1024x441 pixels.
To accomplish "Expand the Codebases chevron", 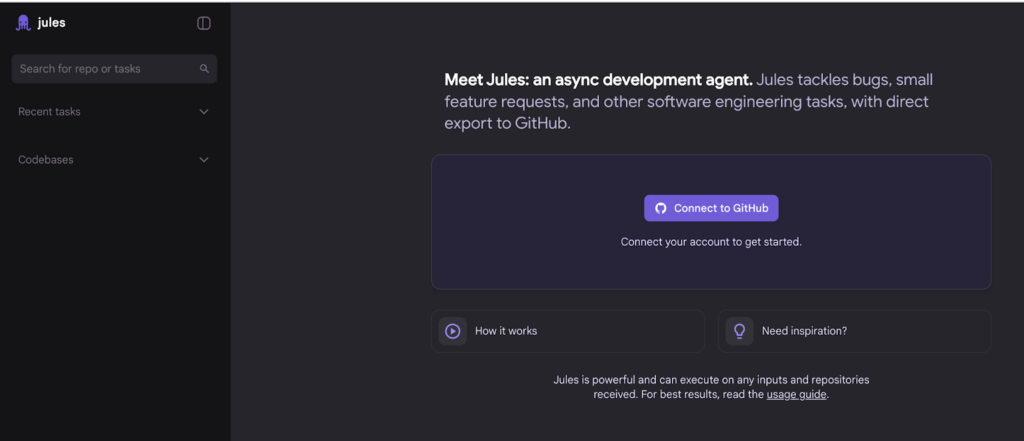I will point(204,160).
